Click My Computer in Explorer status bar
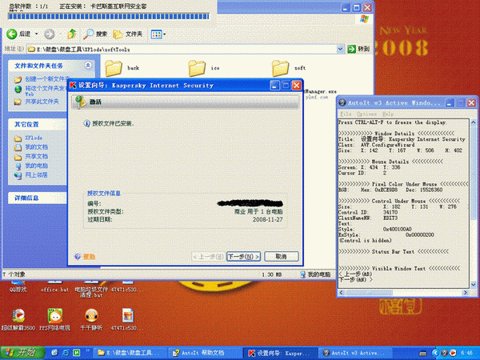 315,274
